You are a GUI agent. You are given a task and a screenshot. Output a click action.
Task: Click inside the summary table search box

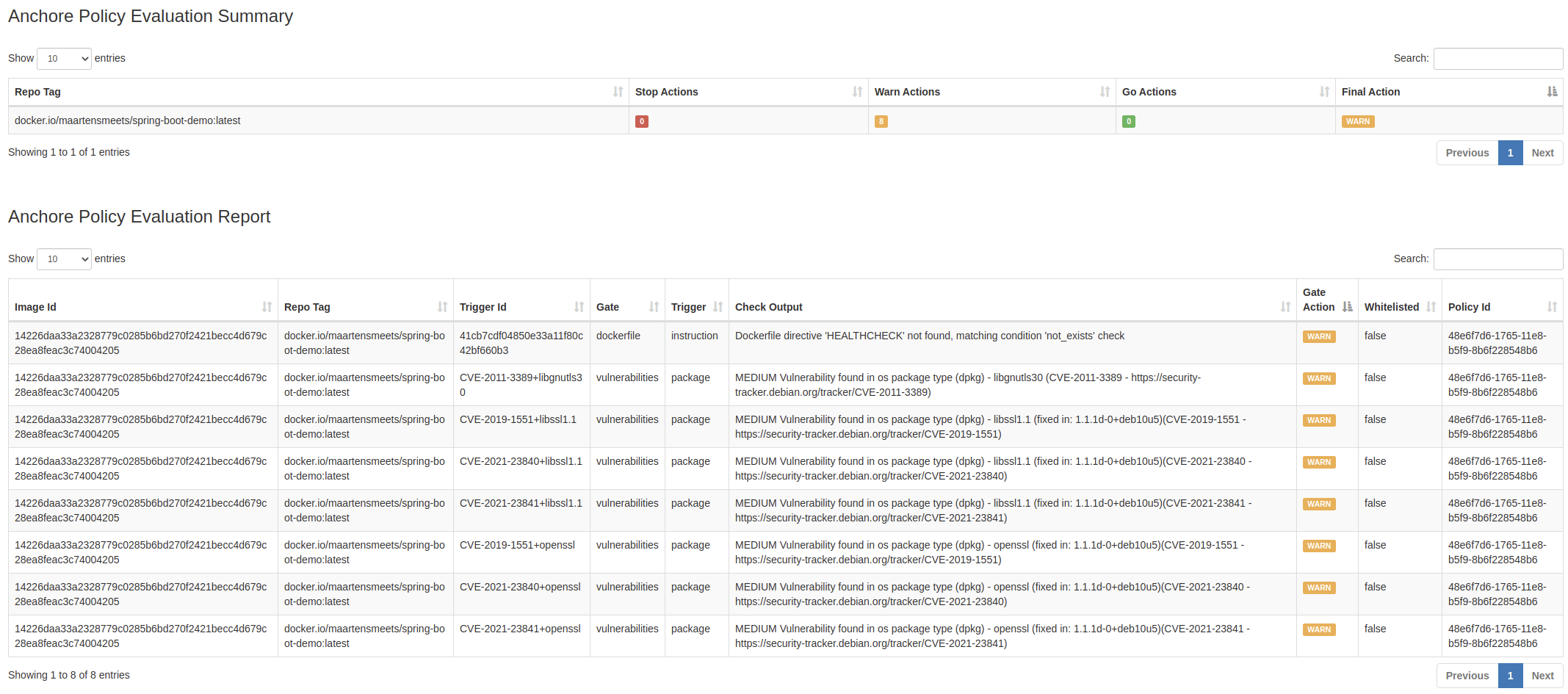click(x=1498, y=58)
